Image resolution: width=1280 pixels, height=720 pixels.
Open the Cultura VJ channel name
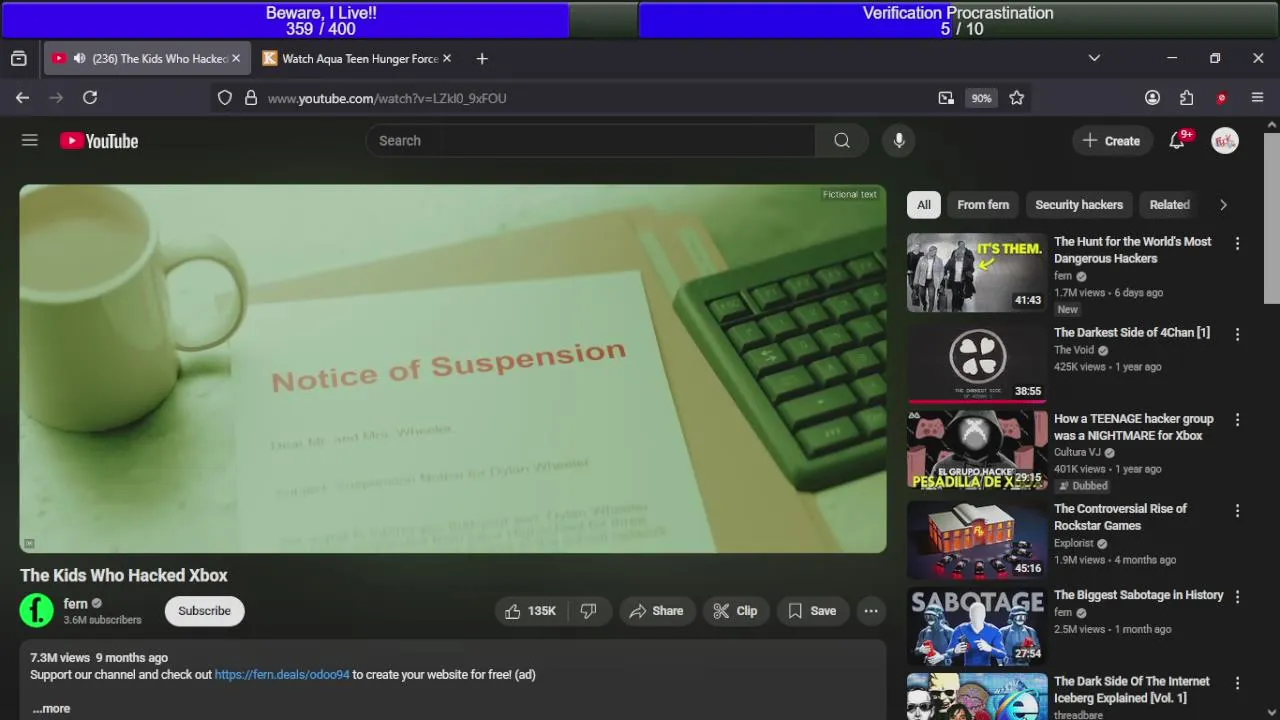click(x=1076, y=453)
